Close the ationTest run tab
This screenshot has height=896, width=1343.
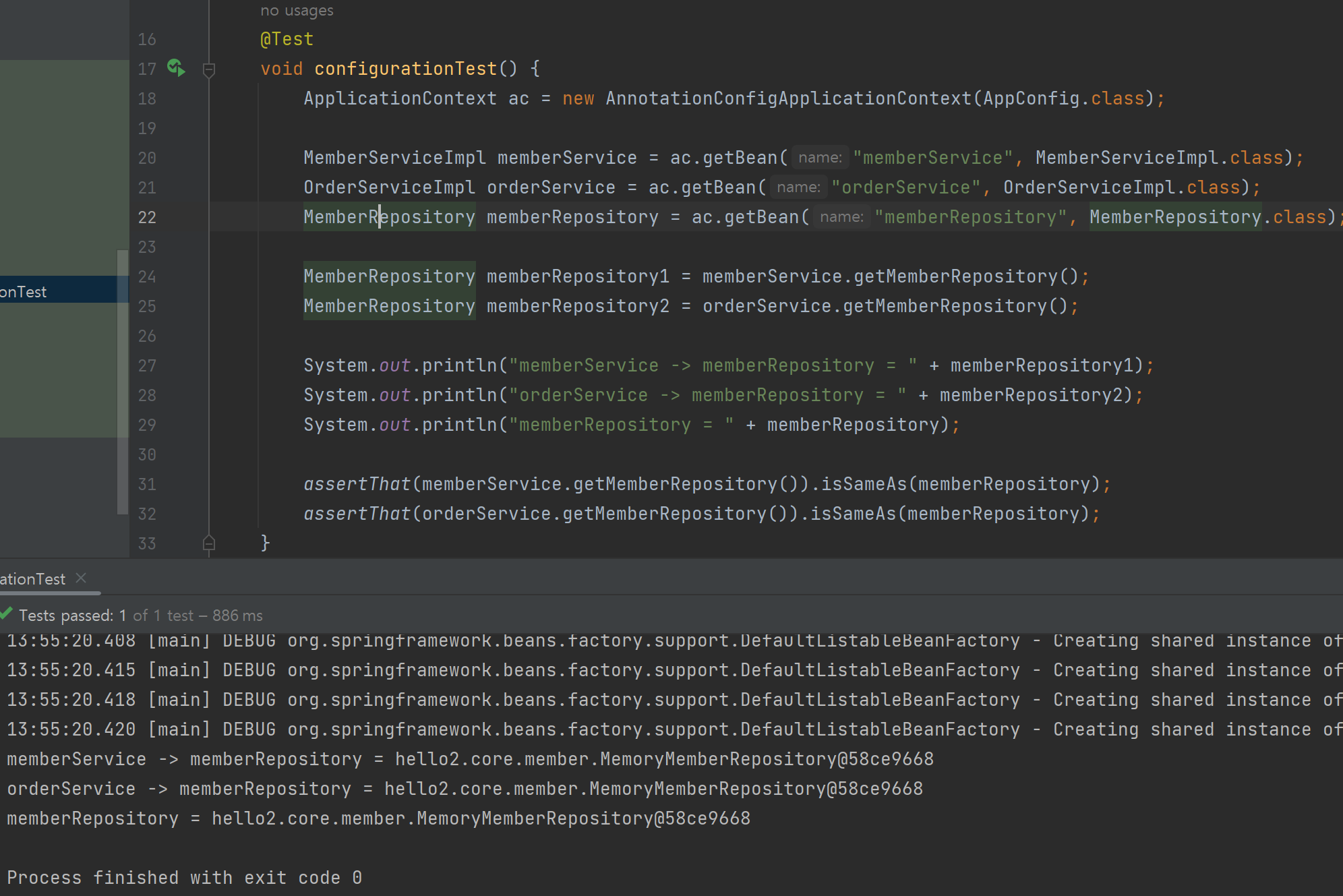coord(82,578)
